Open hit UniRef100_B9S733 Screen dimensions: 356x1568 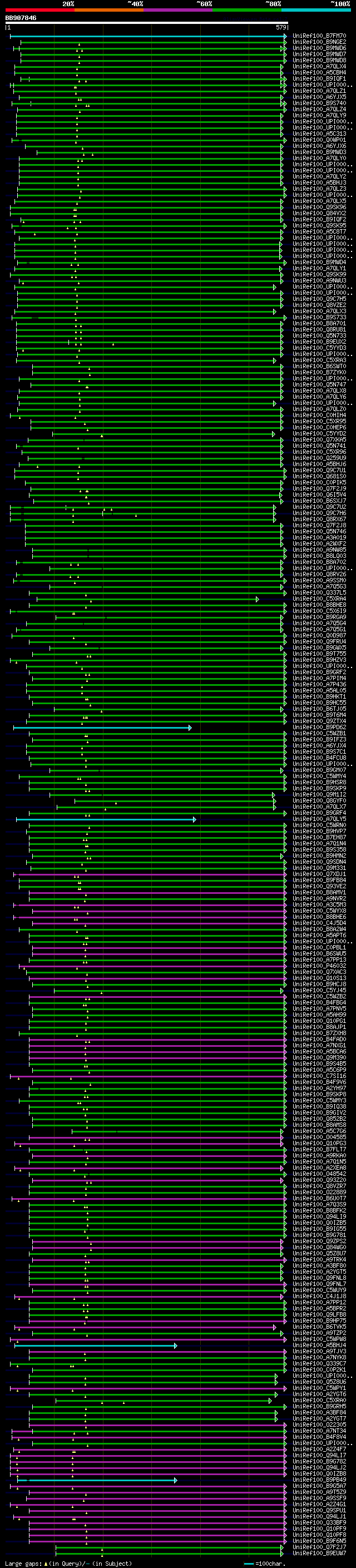coord(319,317)
